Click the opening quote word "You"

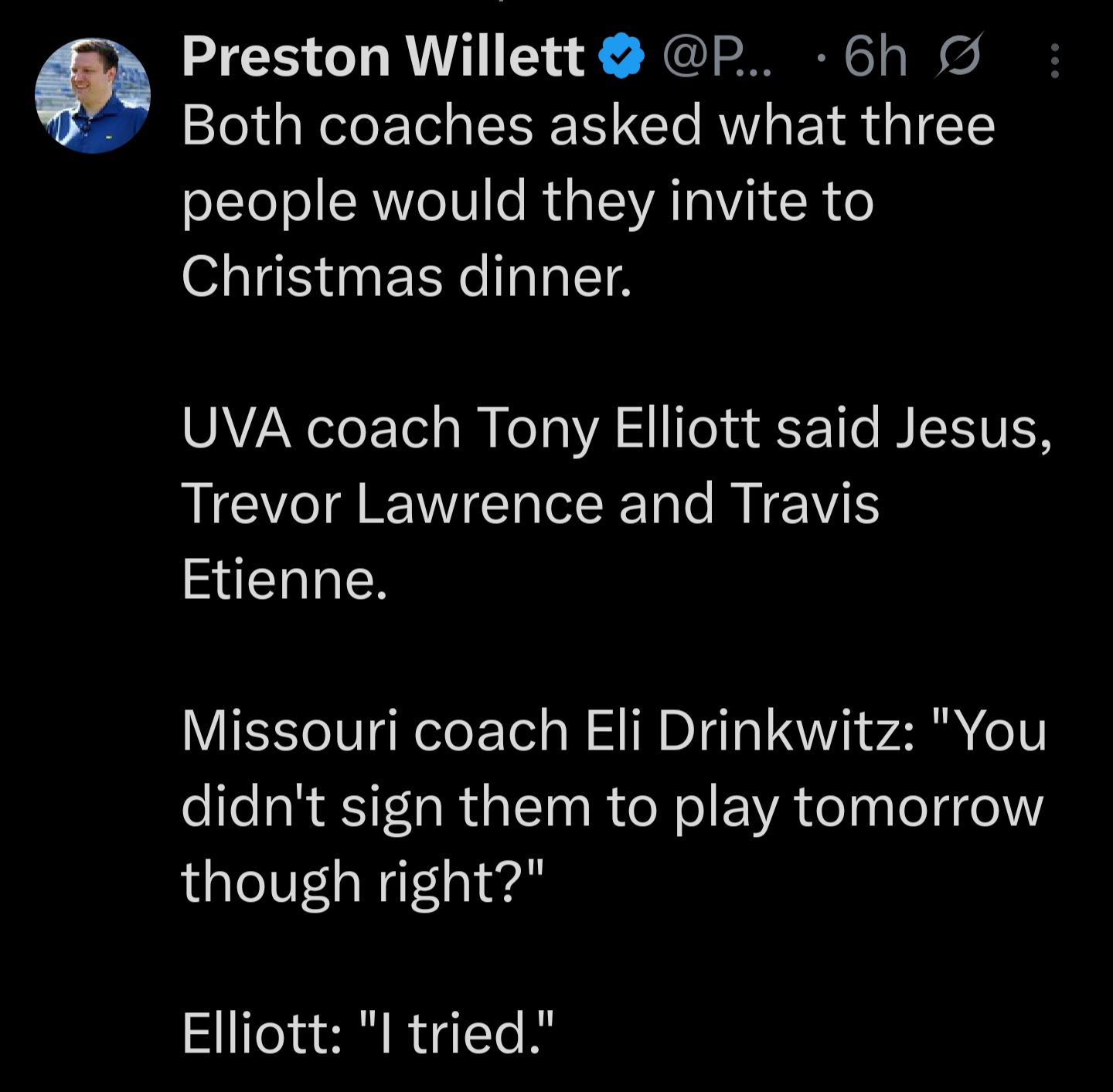[1001, 731]
